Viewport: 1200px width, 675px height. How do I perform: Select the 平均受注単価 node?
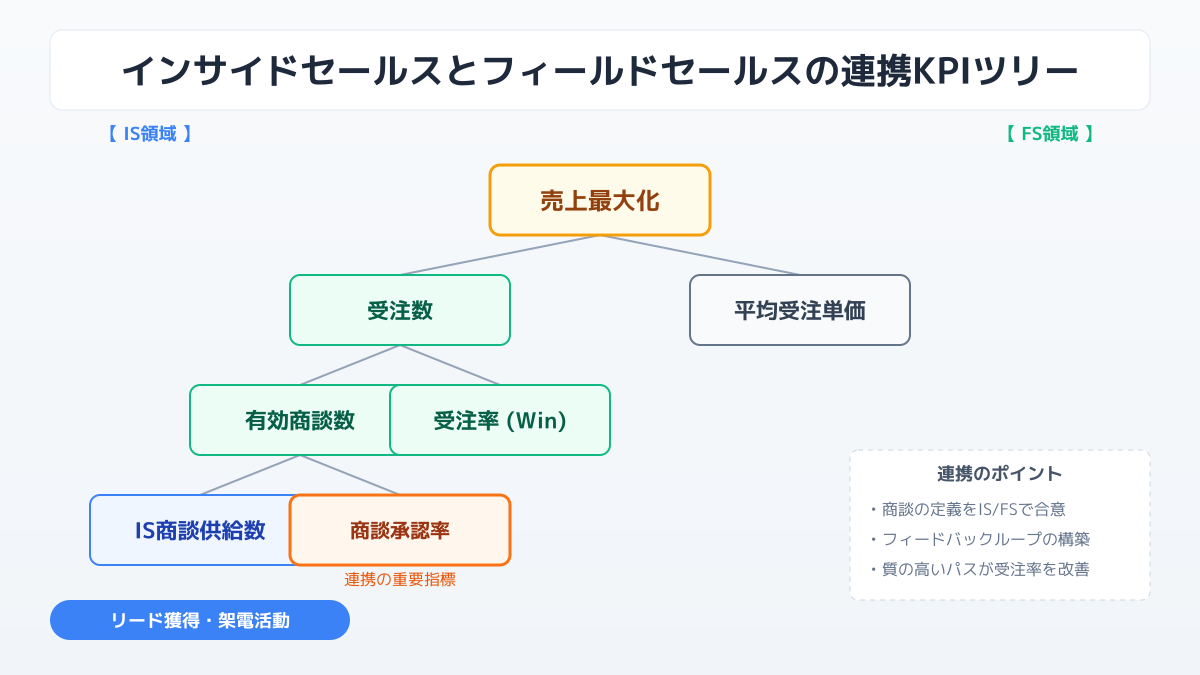[800, 310]
